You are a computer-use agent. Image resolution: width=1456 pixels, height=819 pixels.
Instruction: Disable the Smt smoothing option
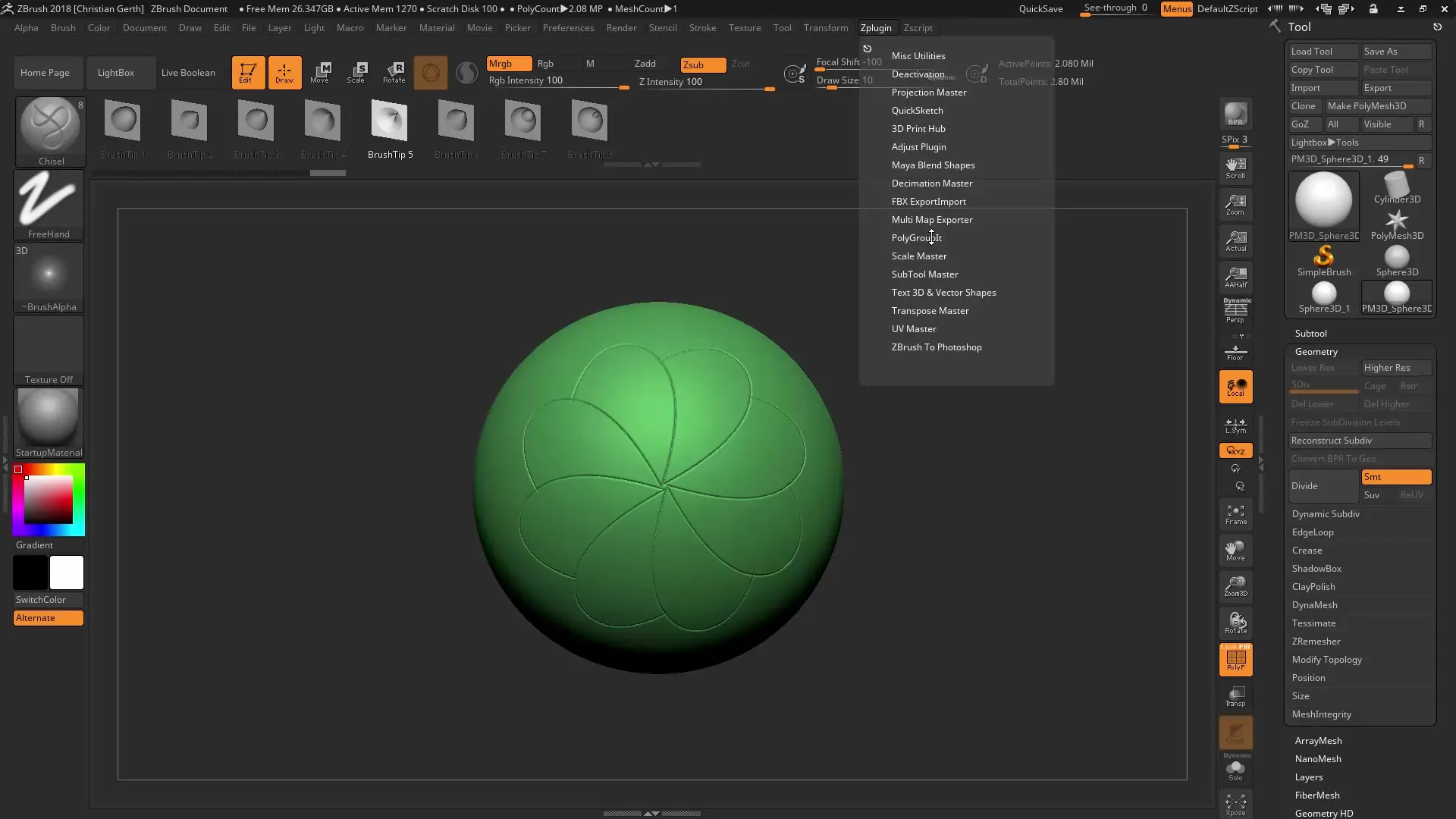coord(1395,477)
